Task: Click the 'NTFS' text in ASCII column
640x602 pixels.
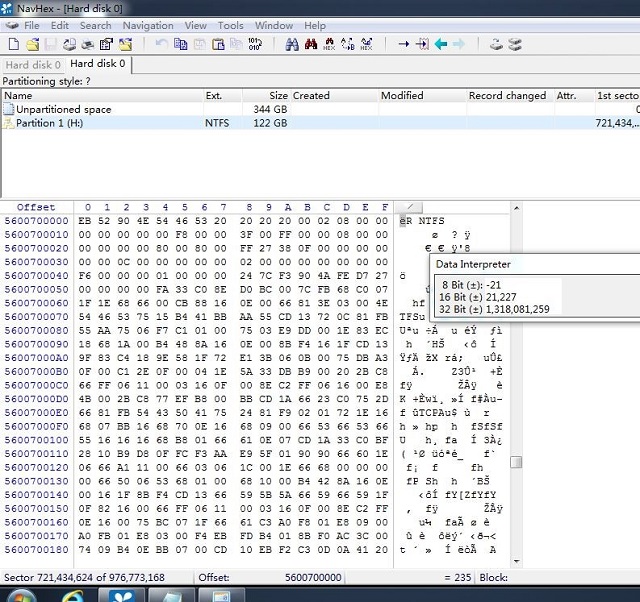Action: [x=431, y=221]
